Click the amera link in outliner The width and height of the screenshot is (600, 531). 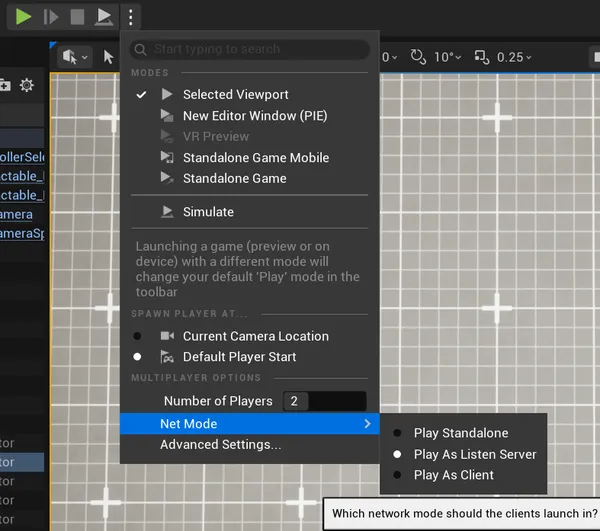pyautogui.click(x=16, y=214)
